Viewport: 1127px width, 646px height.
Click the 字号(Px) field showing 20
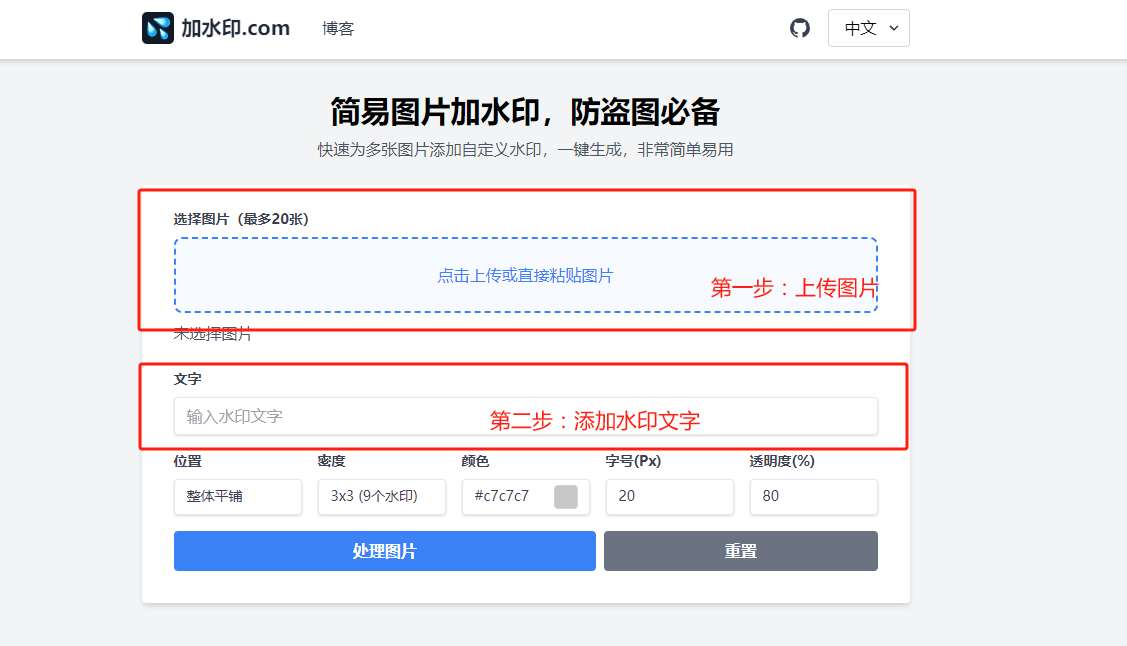pos(669,497)
